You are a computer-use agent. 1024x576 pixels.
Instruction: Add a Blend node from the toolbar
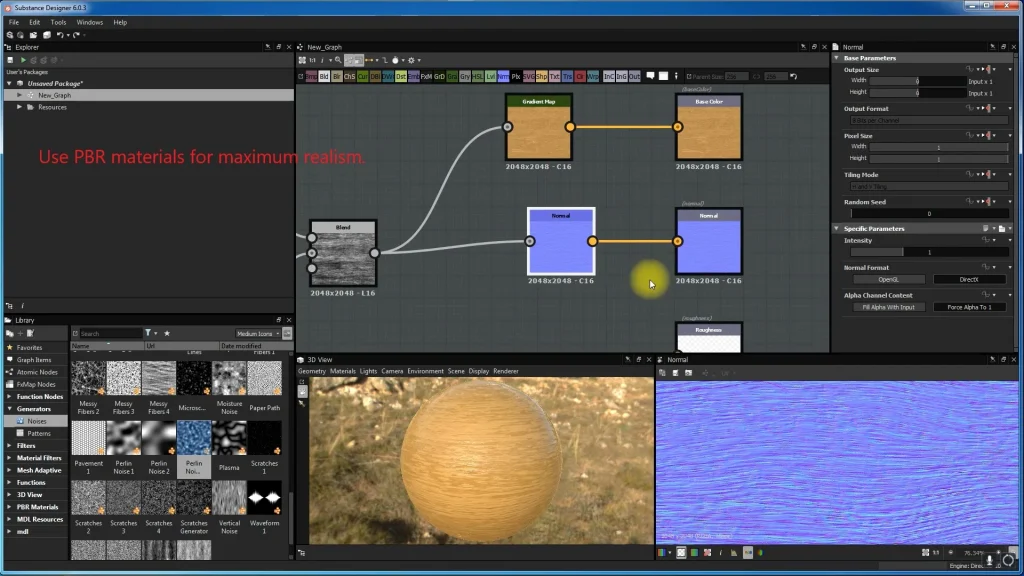point(324,76)
